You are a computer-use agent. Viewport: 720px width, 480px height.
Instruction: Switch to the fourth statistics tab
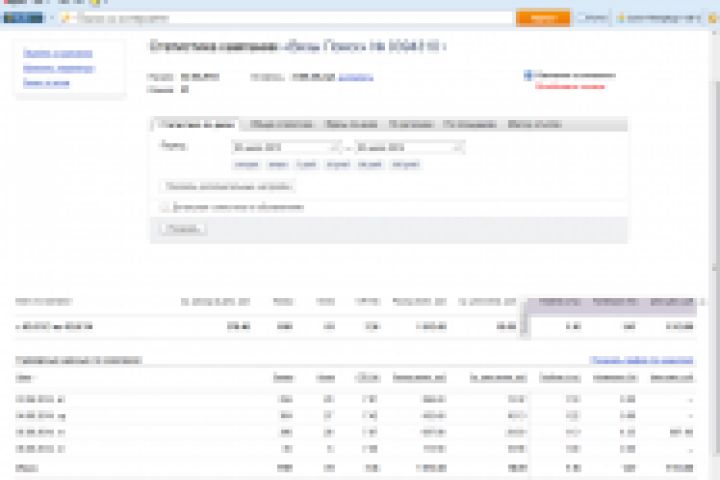click(x=411, y=124)
